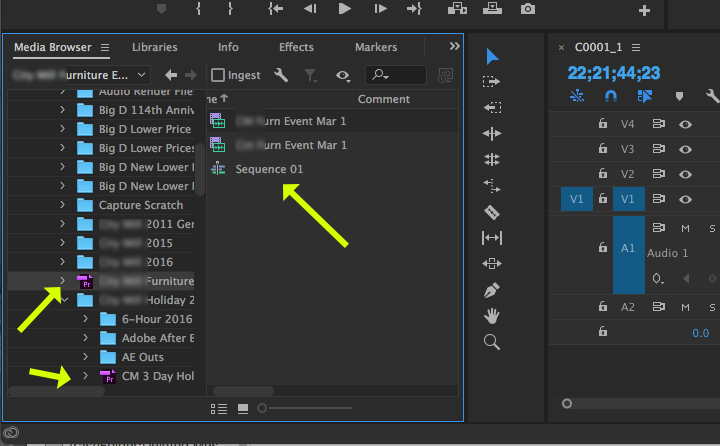Click the Mark Out button
720x446 pixels.
tap(230, 9)
